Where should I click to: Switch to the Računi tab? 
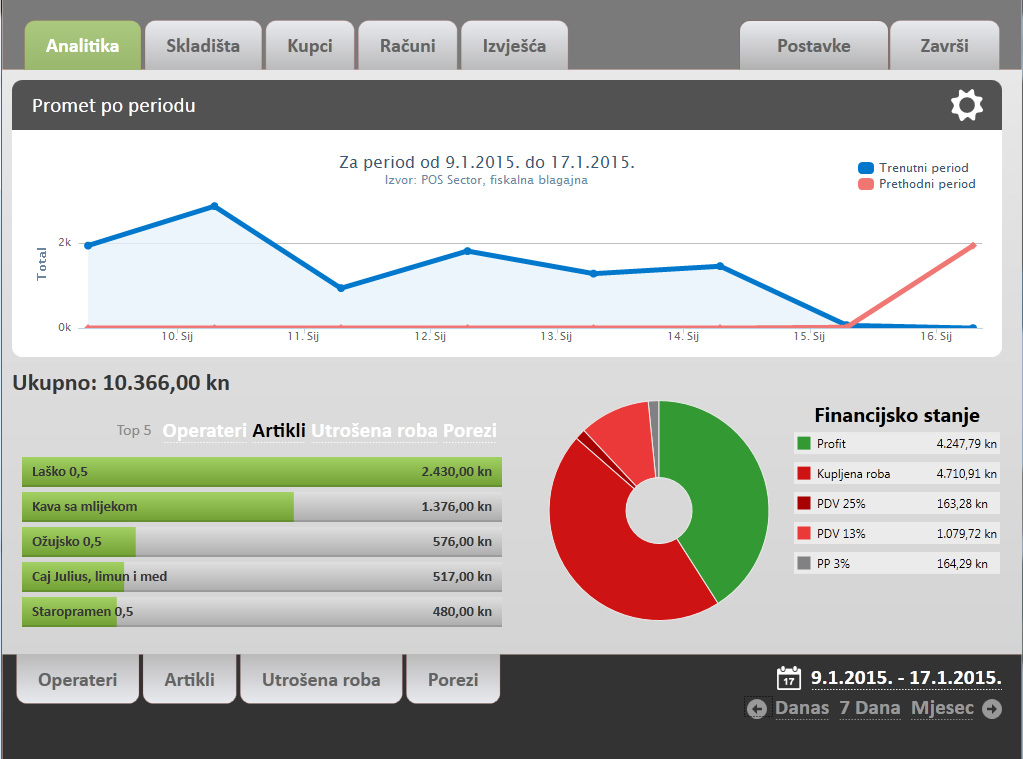pyautogui.click(x=407, y=46)
